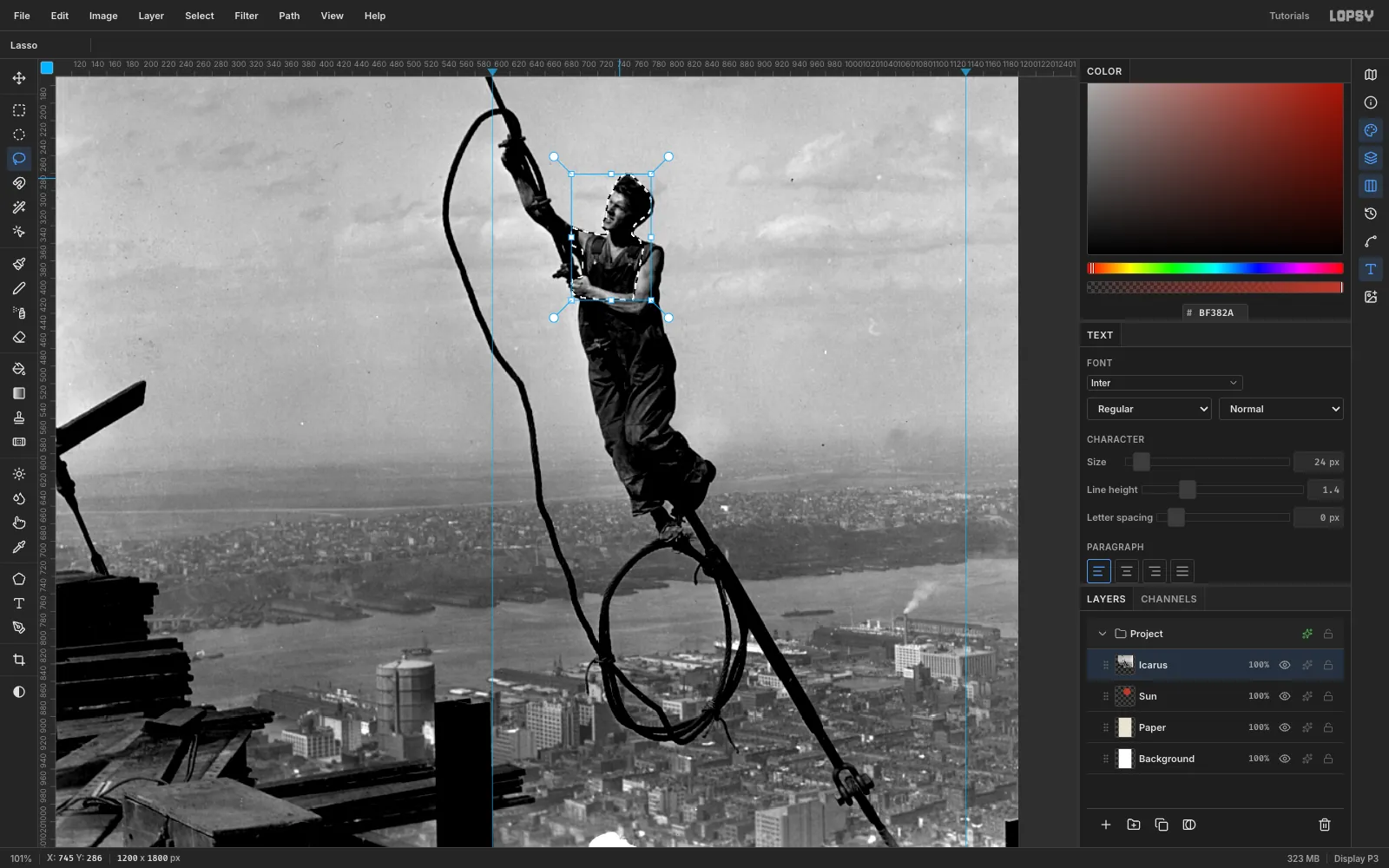Image resolution: width=1389 pixels, height=868 pixels.
Task: Toggle visibility of the Background layer
Action: tap(1285, 759)
